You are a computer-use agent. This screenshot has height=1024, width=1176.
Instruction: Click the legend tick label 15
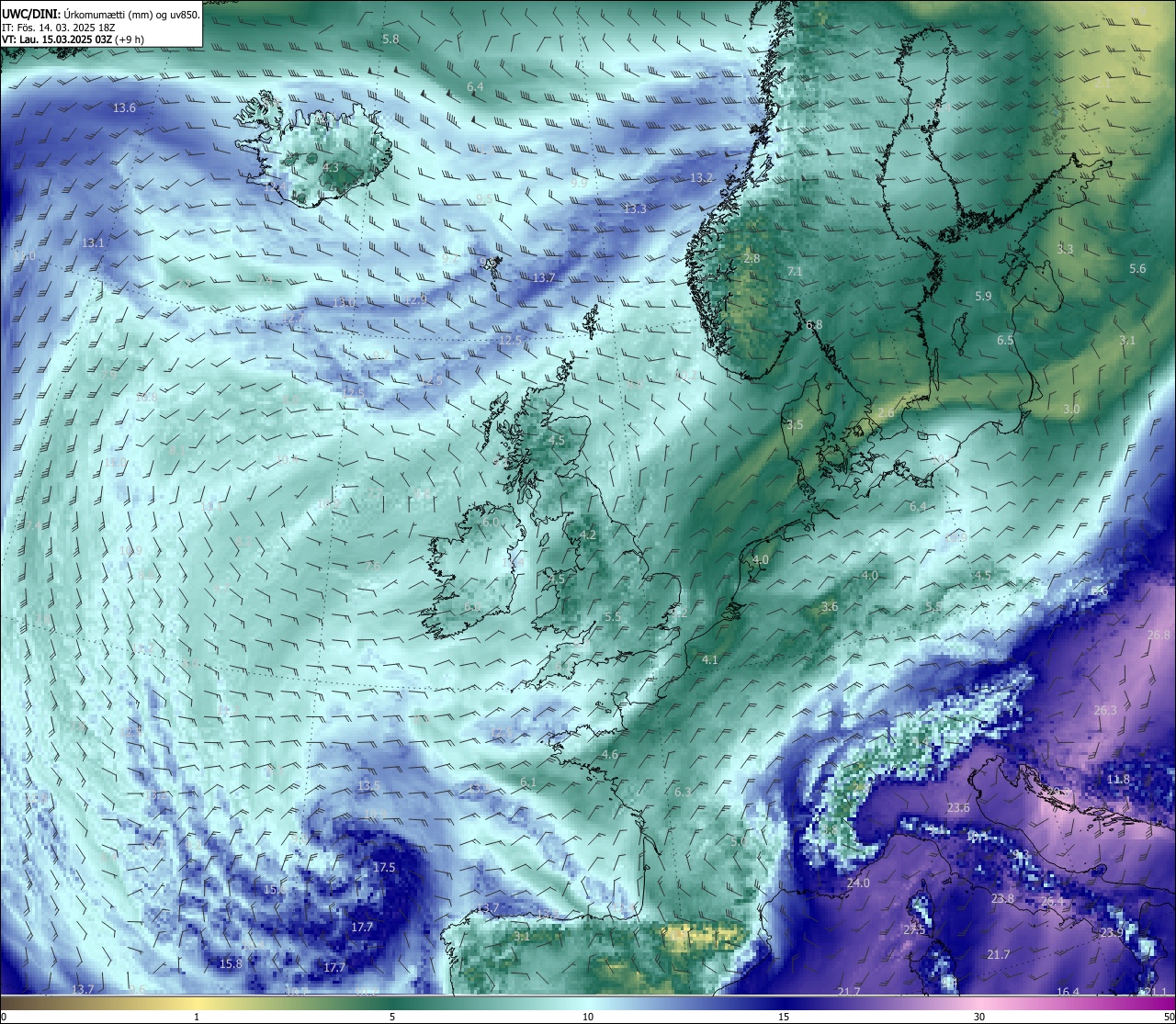coord(784,1017)
